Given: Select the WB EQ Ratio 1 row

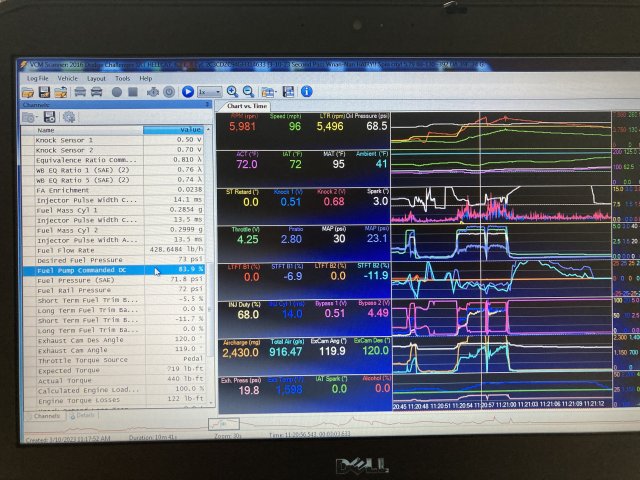Looking at the screenshot, I should click(x=113, y=170).
